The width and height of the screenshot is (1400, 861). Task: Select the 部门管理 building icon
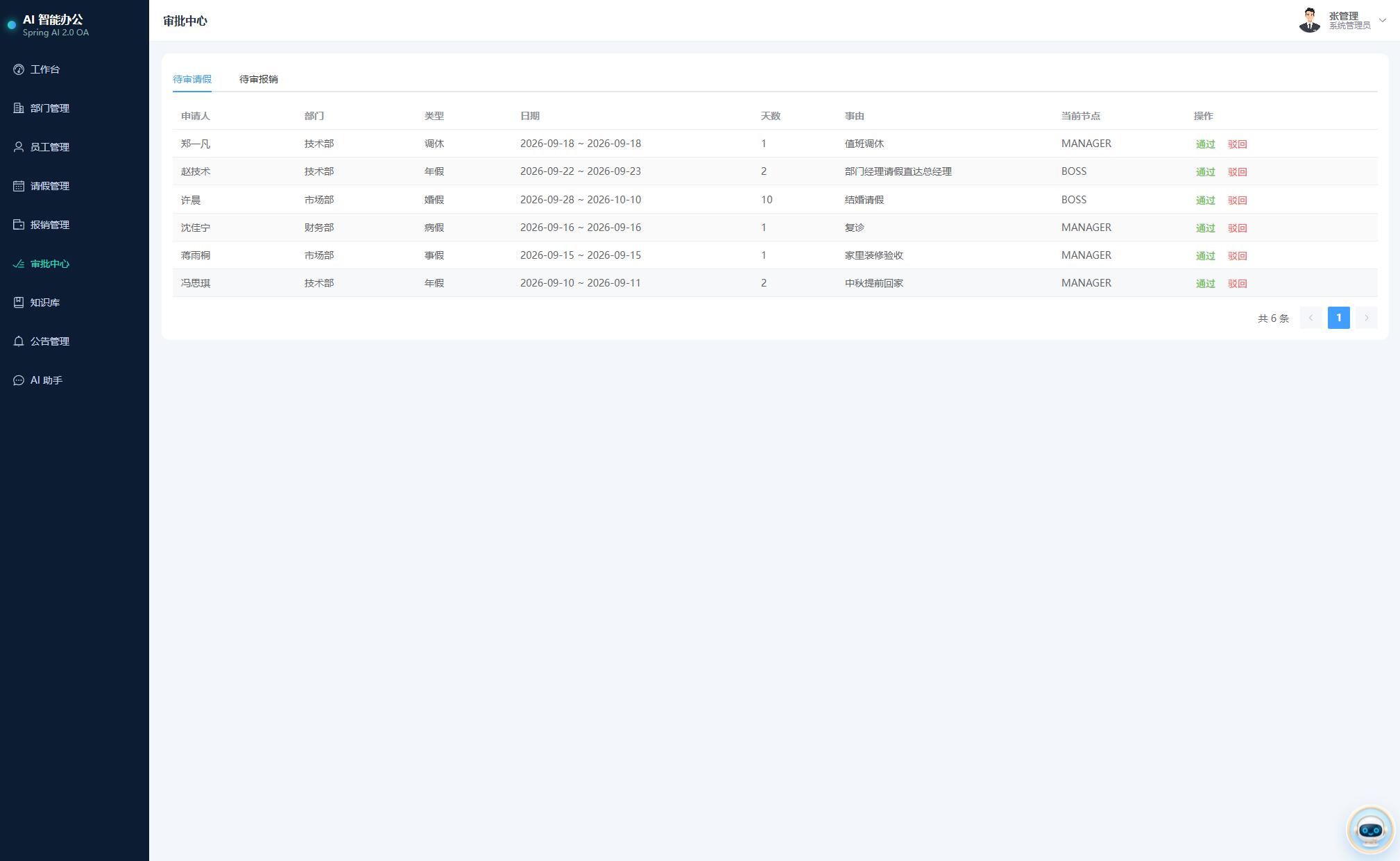coord(19,108)
